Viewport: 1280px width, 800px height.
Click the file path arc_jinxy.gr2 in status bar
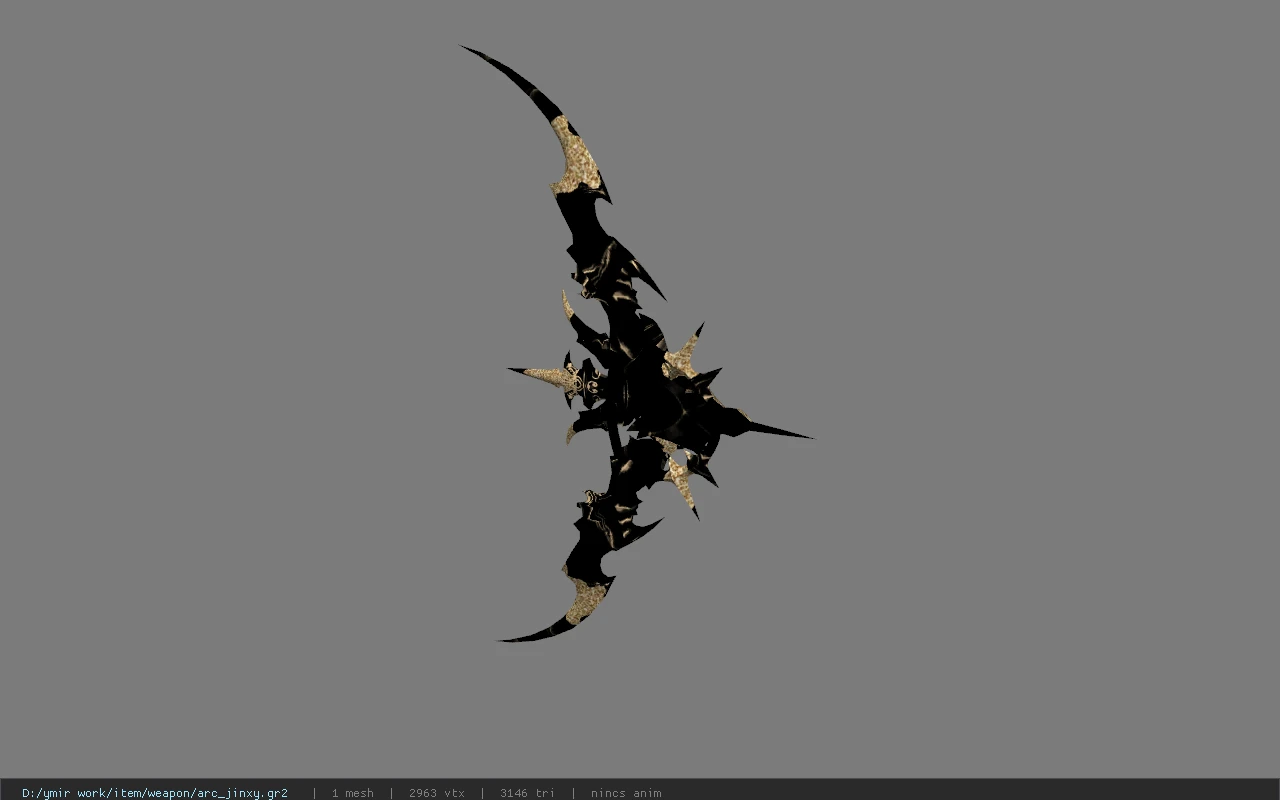[x=155, y=793]
